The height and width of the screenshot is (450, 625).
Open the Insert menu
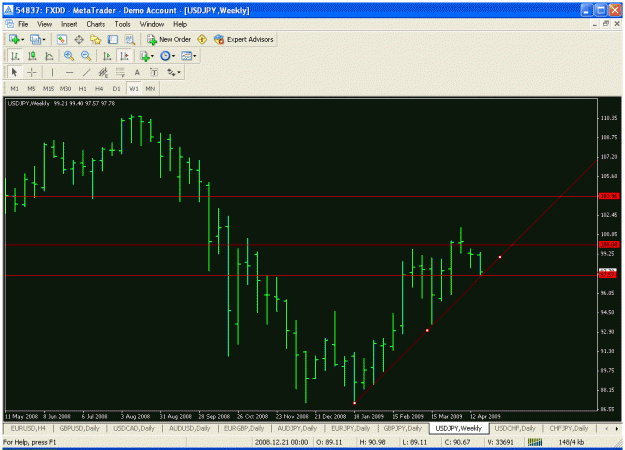coord(69,24)
